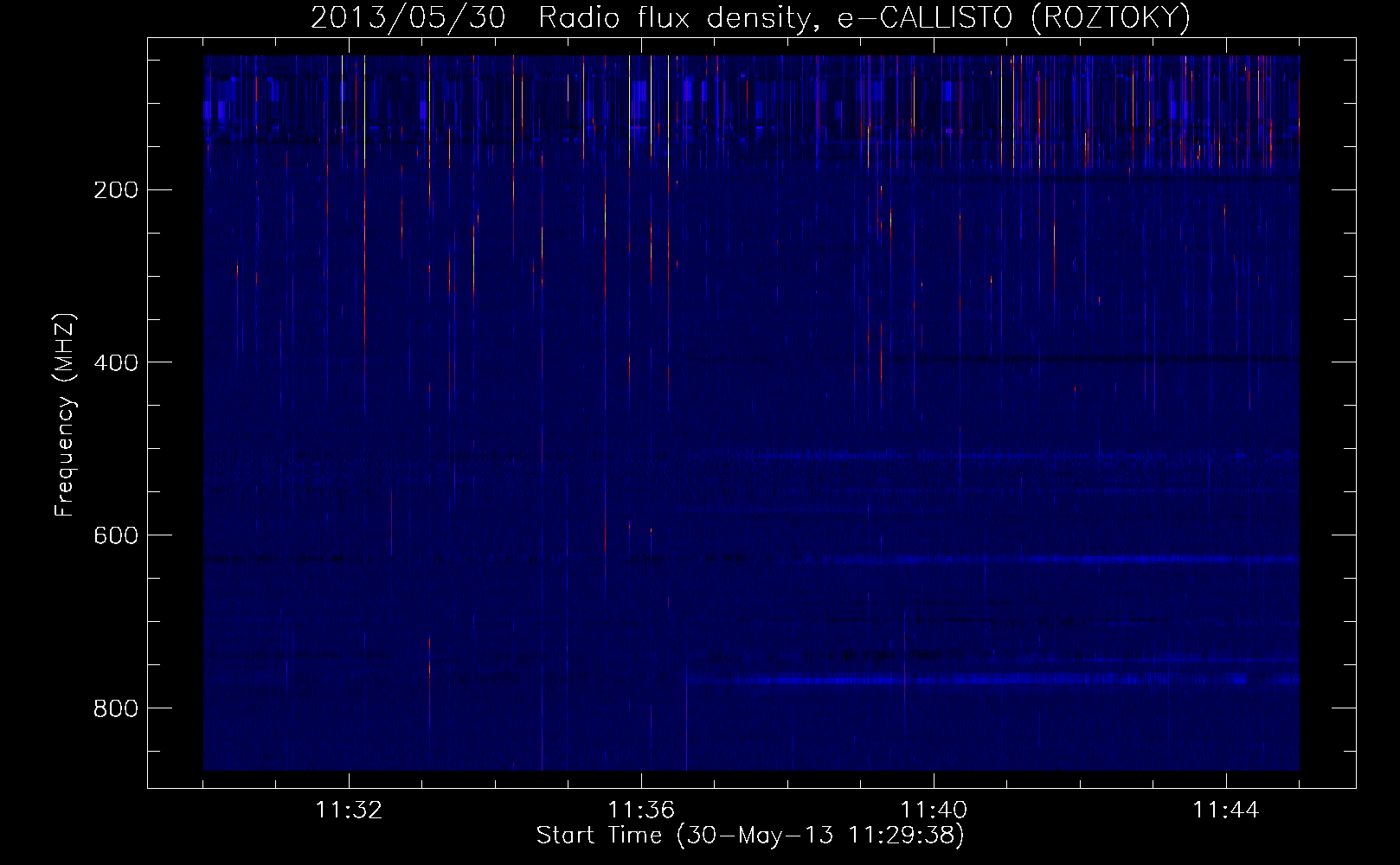The height and width of the screenshot is (865, 1400).
Task: Click the 11:40 time tick label
Action: tap(934, 811)
